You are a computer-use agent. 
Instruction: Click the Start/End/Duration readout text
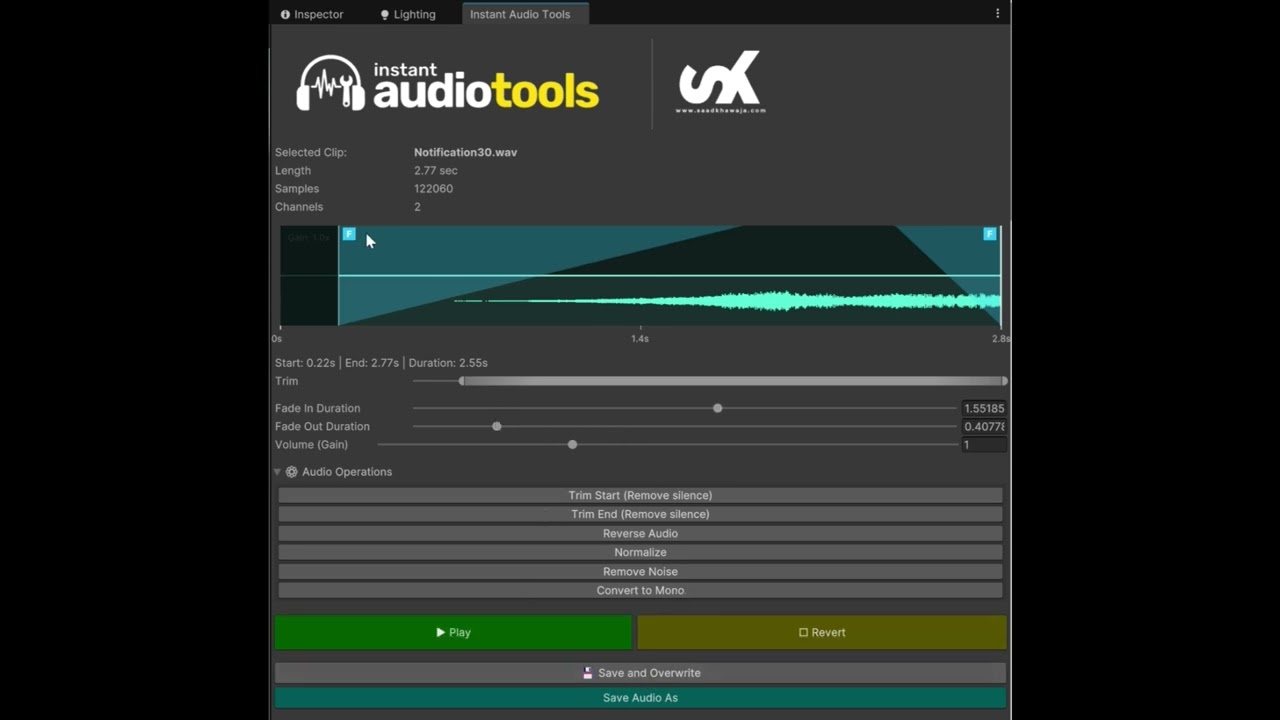coord(381,363)
